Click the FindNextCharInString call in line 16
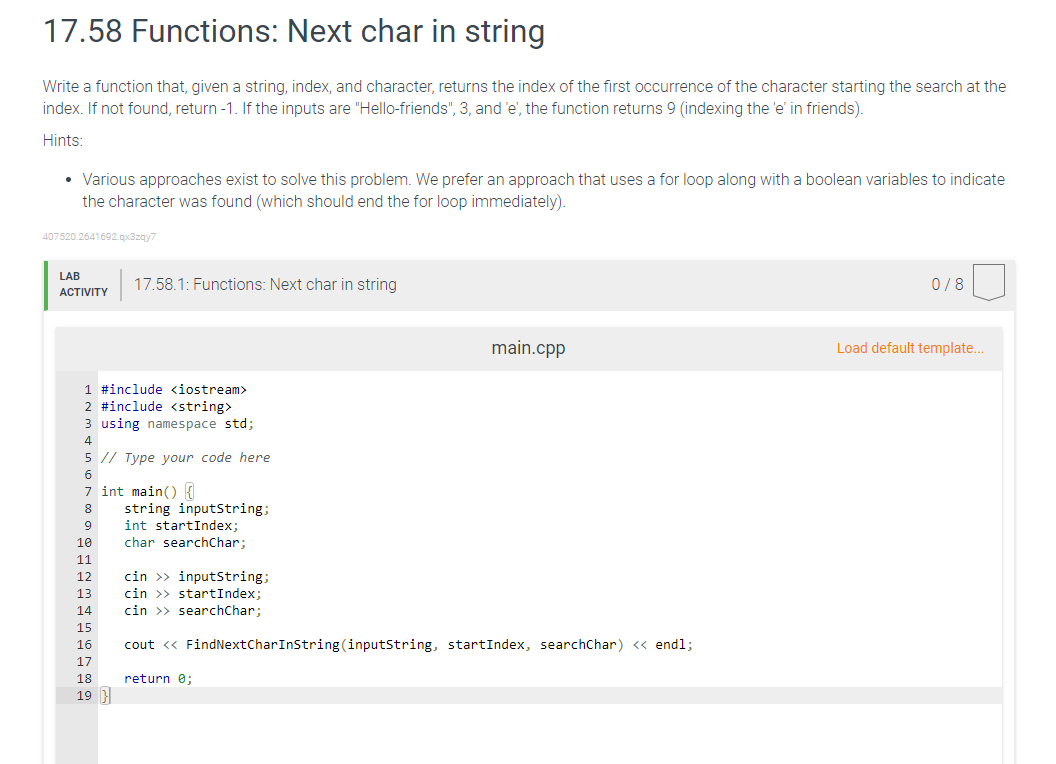This screenshot has width=1056, height=764. pos(405,645)
